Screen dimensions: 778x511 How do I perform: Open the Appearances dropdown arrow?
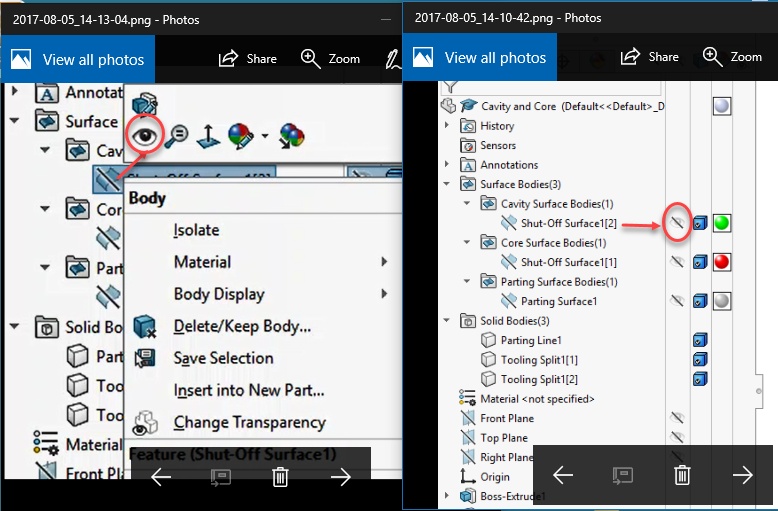265,136
